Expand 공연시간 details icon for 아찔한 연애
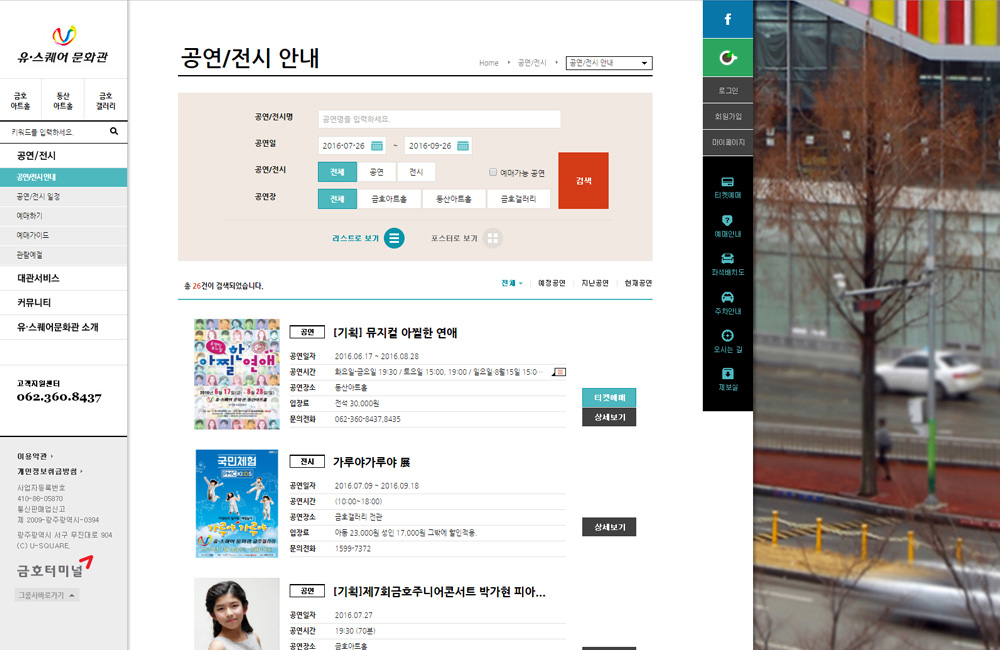1000x650 pixels. 559,372
